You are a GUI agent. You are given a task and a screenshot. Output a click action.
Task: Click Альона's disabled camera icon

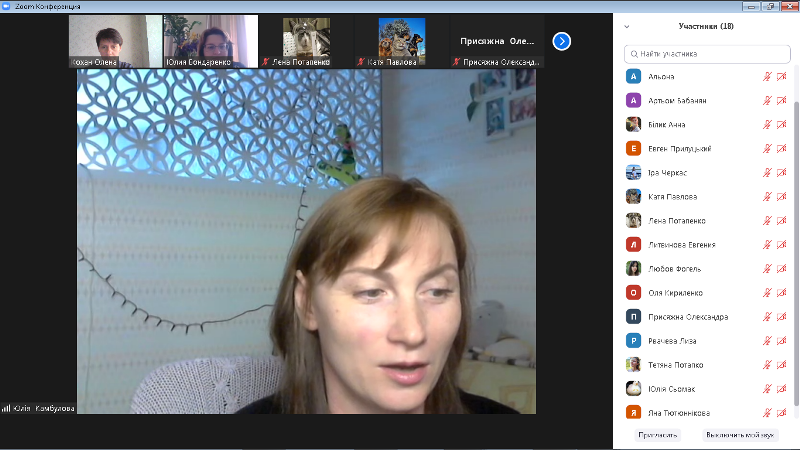pyautogui.click(x=782, y=77)
